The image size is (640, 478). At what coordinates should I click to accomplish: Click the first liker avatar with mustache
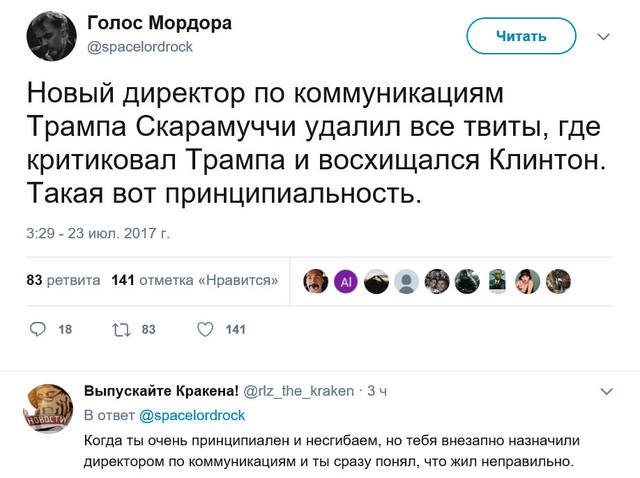316,281
